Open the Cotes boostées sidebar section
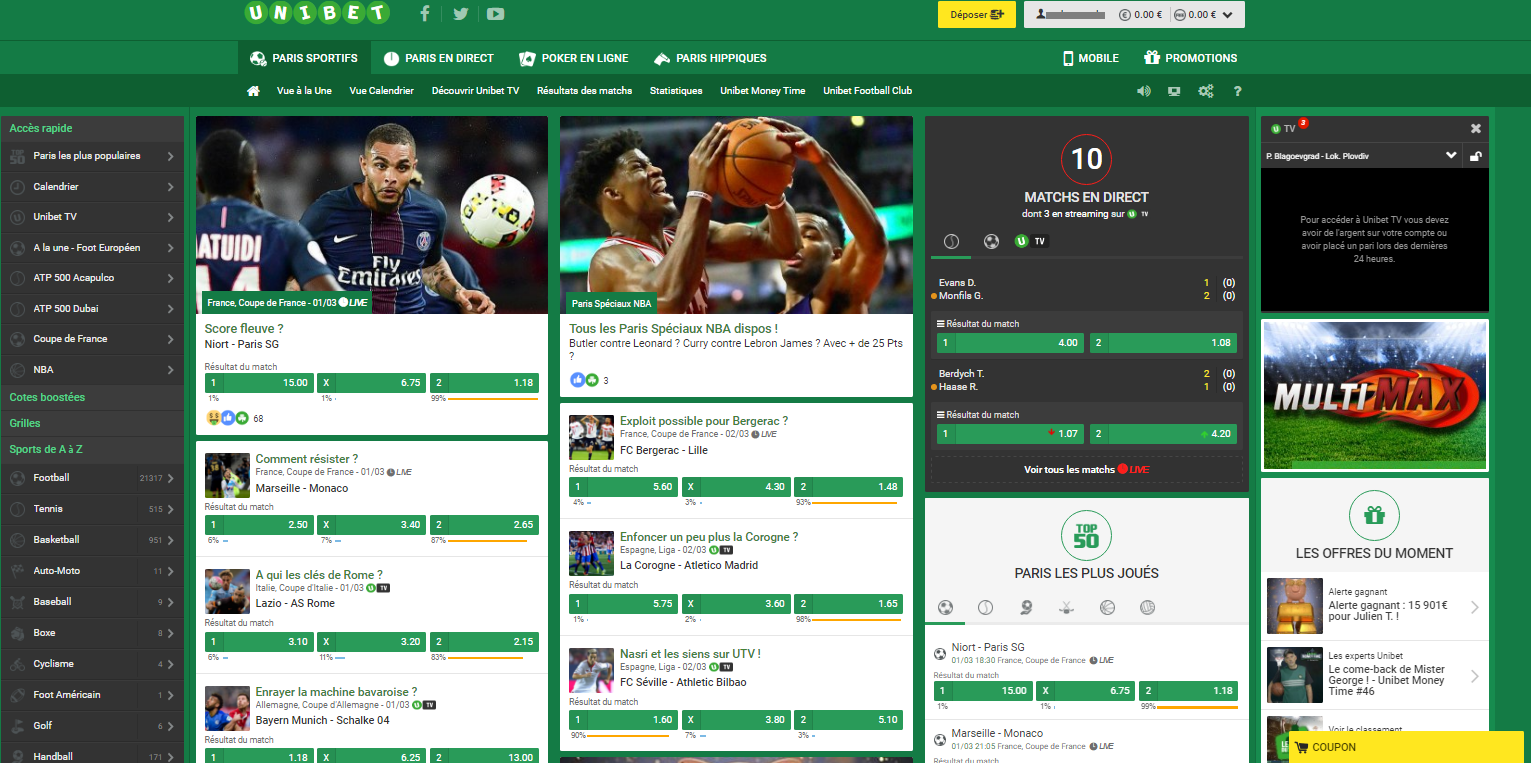 point(92,397)
